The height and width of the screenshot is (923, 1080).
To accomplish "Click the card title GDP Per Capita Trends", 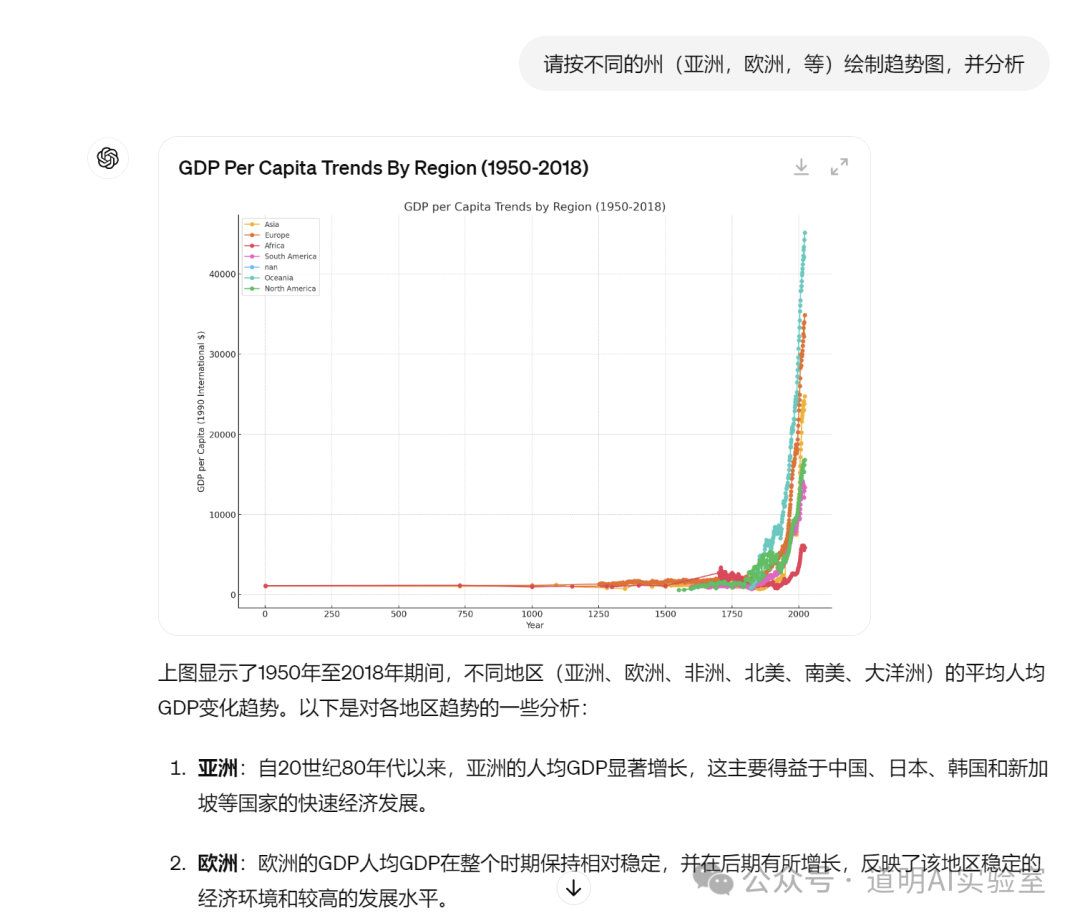I will point(383,168).
